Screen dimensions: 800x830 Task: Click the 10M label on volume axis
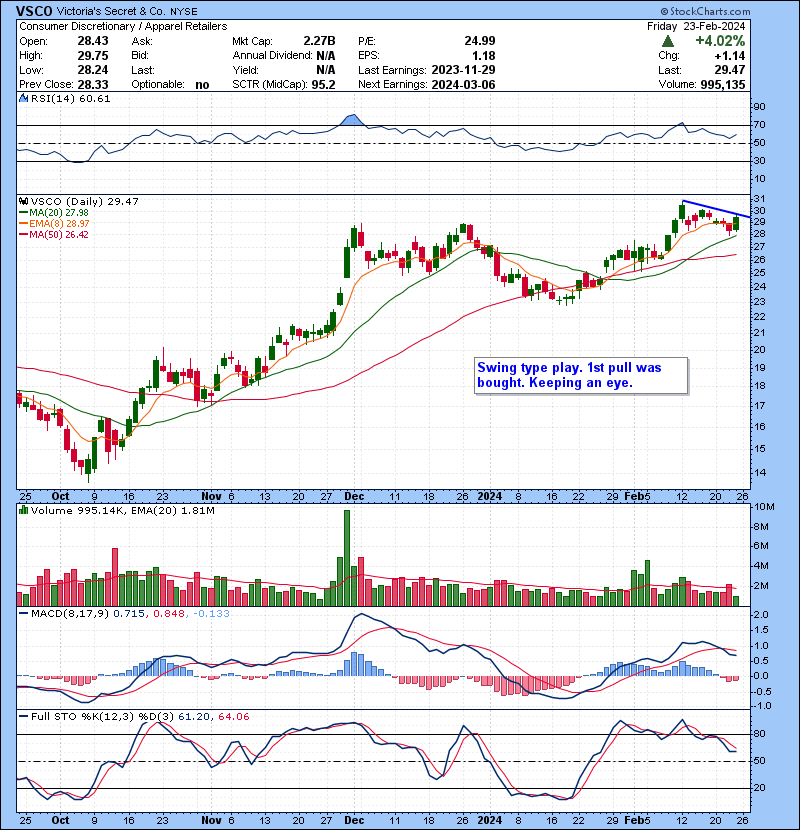(765, 507)
